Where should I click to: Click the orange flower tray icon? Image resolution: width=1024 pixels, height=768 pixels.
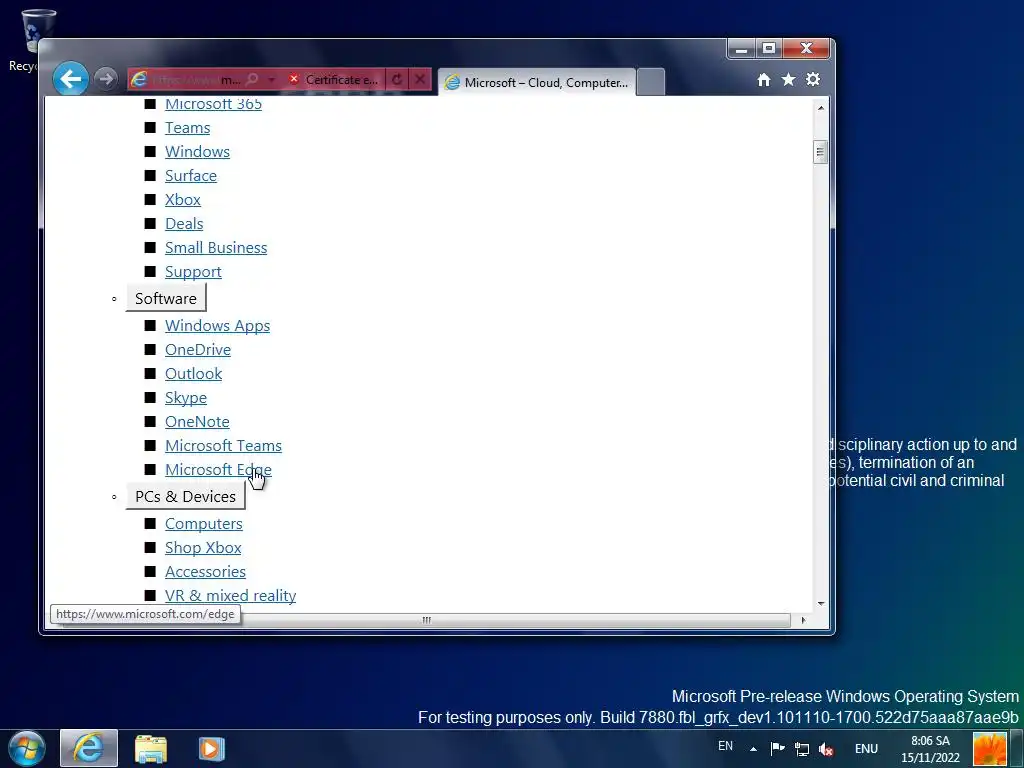pyautogui.click(x=990, y=749)
